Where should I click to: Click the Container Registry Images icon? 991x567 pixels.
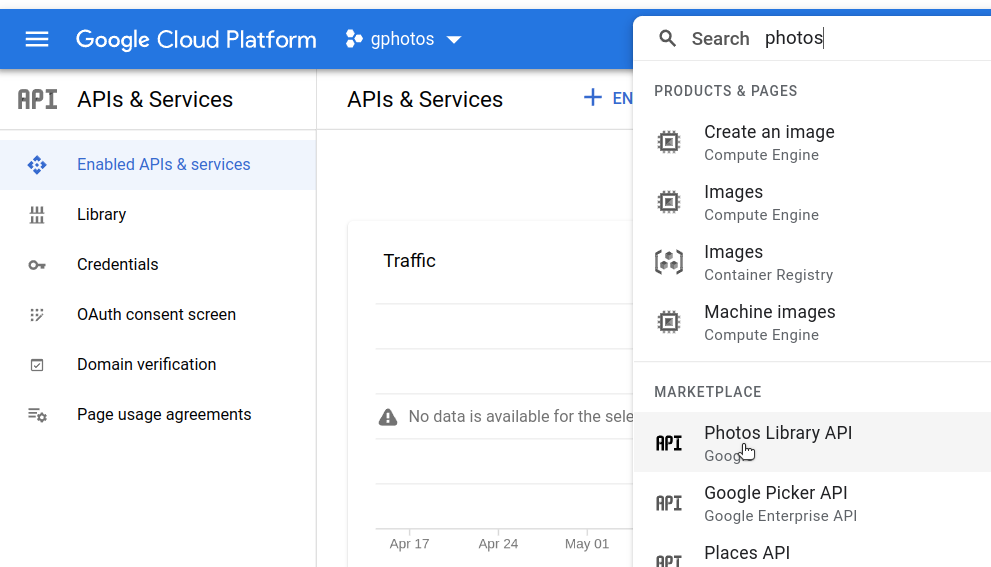coord(668,262)
